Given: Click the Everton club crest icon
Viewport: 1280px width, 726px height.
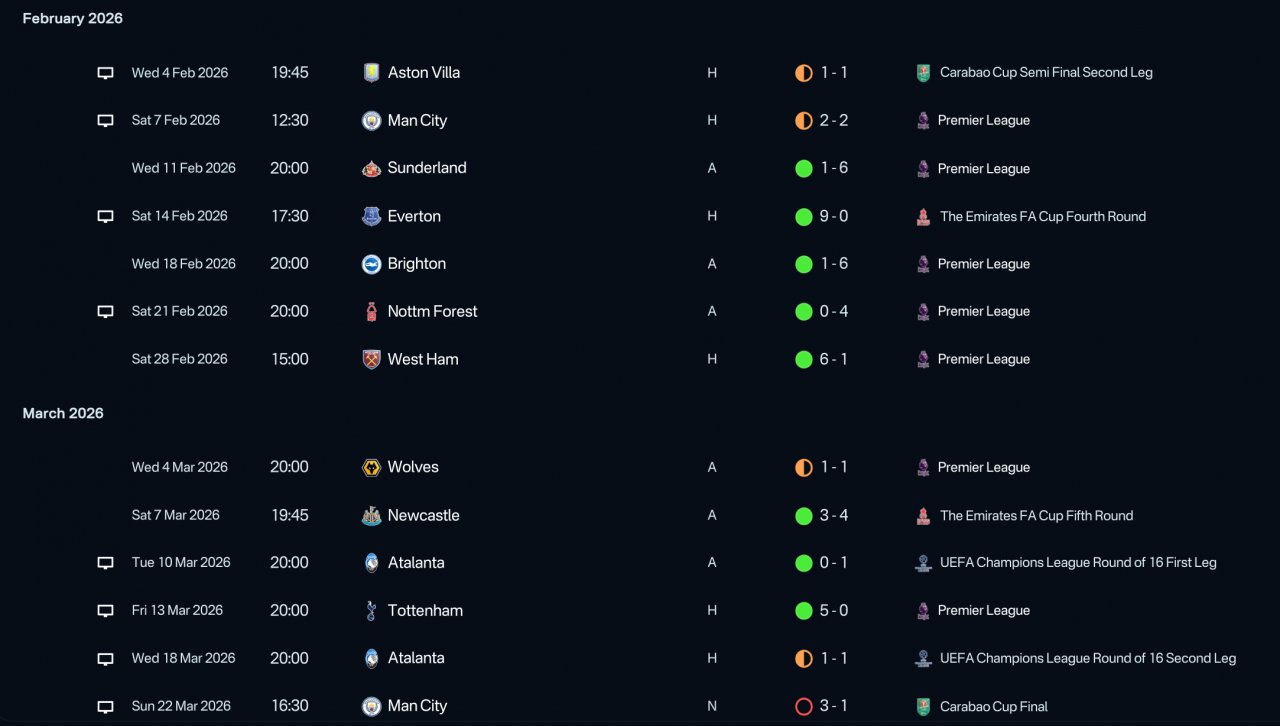Looking at the screenshot, I should [372, 216].
